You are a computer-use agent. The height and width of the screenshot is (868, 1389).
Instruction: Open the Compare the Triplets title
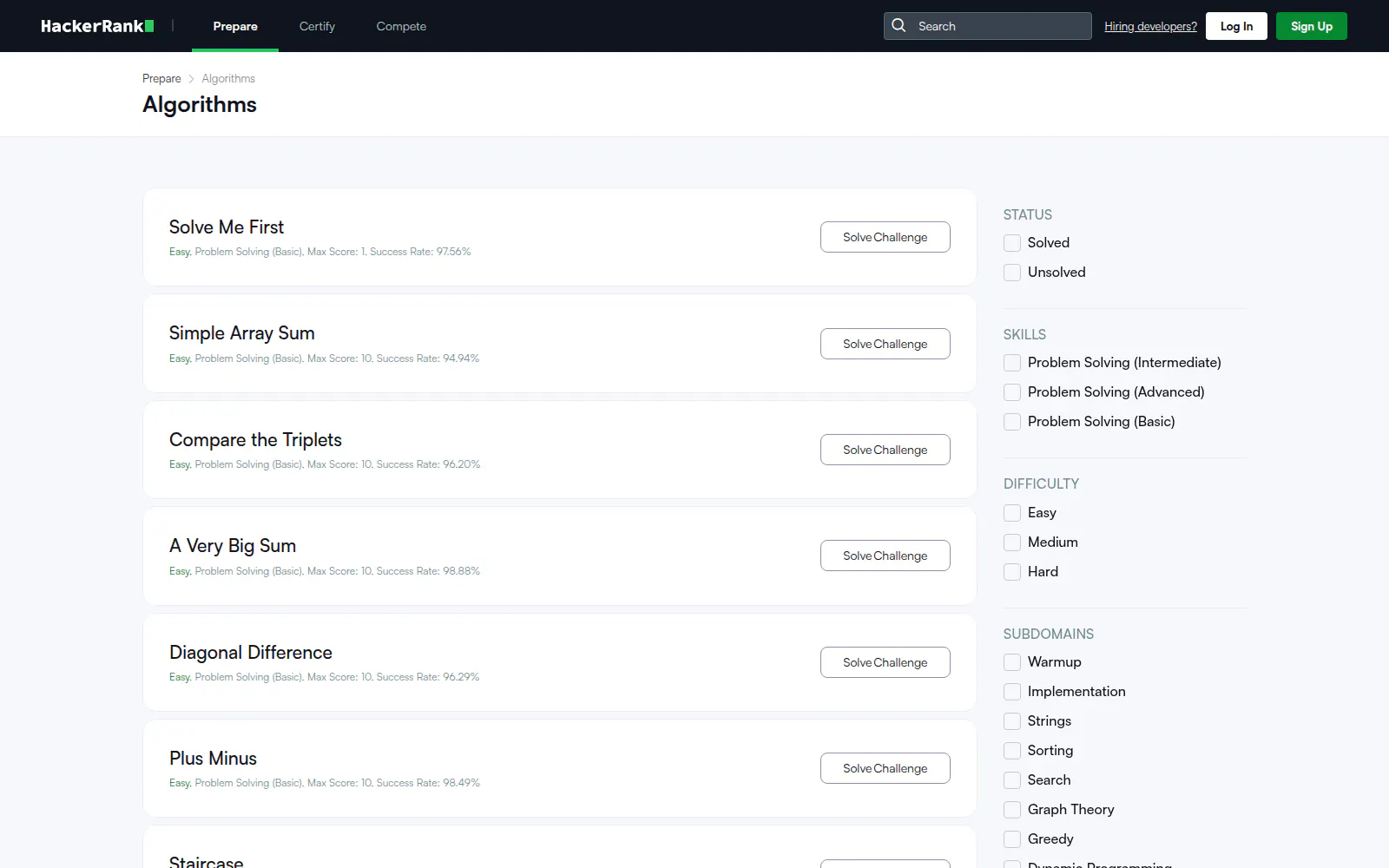[255, 440]
